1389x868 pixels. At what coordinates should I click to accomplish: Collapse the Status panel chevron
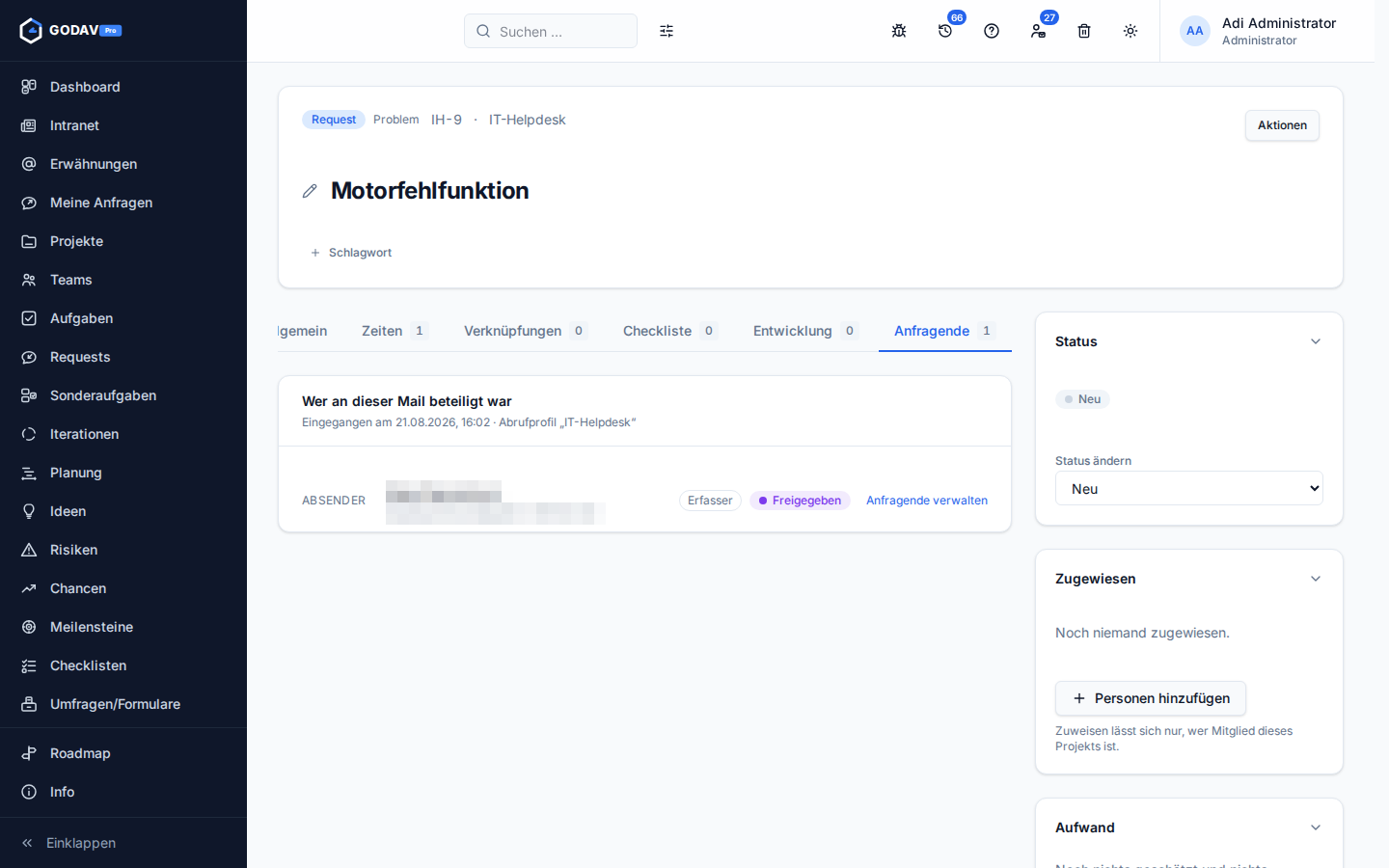pyautogui.click(x=1316, y=341)
